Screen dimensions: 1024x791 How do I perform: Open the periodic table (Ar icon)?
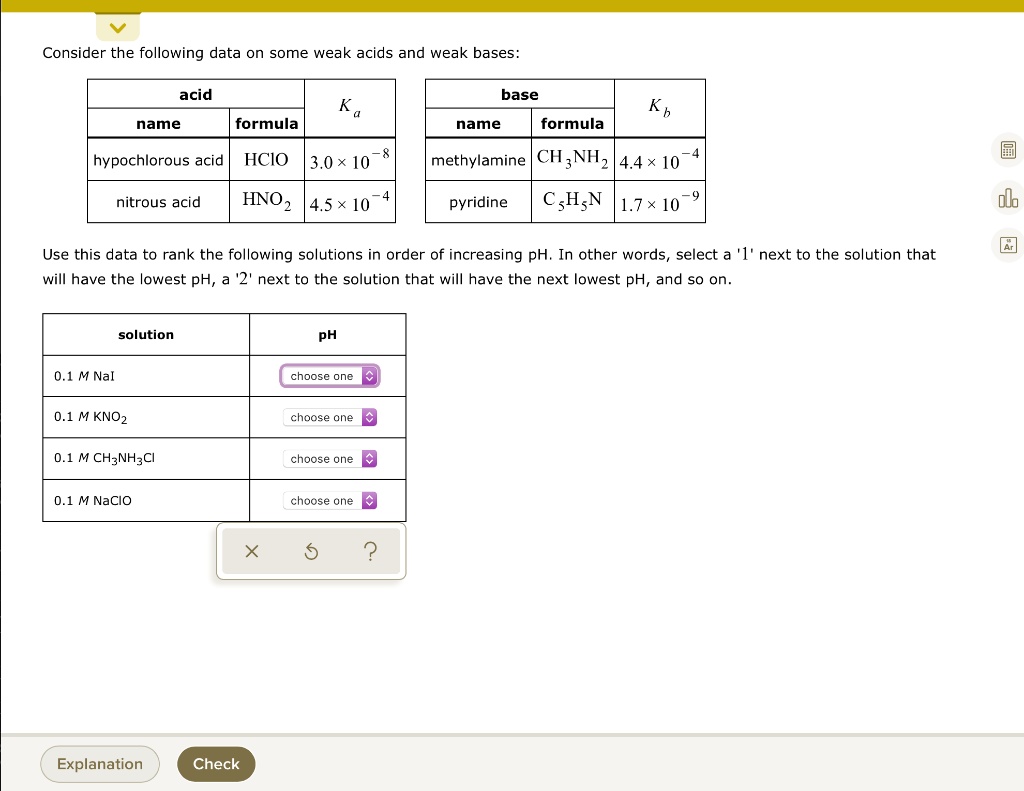[1008, 244]
